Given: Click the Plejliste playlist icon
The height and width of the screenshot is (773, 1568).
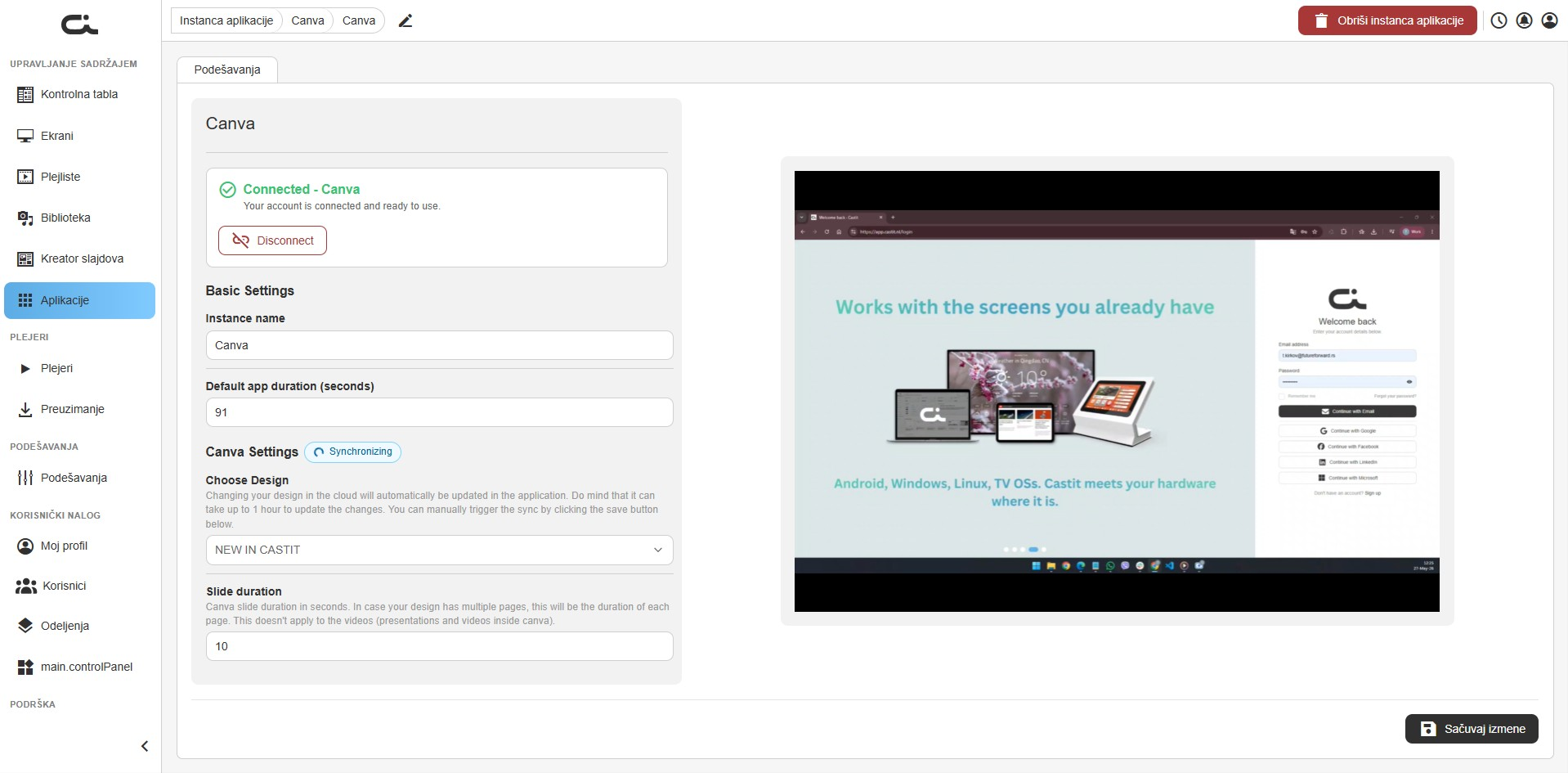Looking at the screenshot, I should (25, 177).
